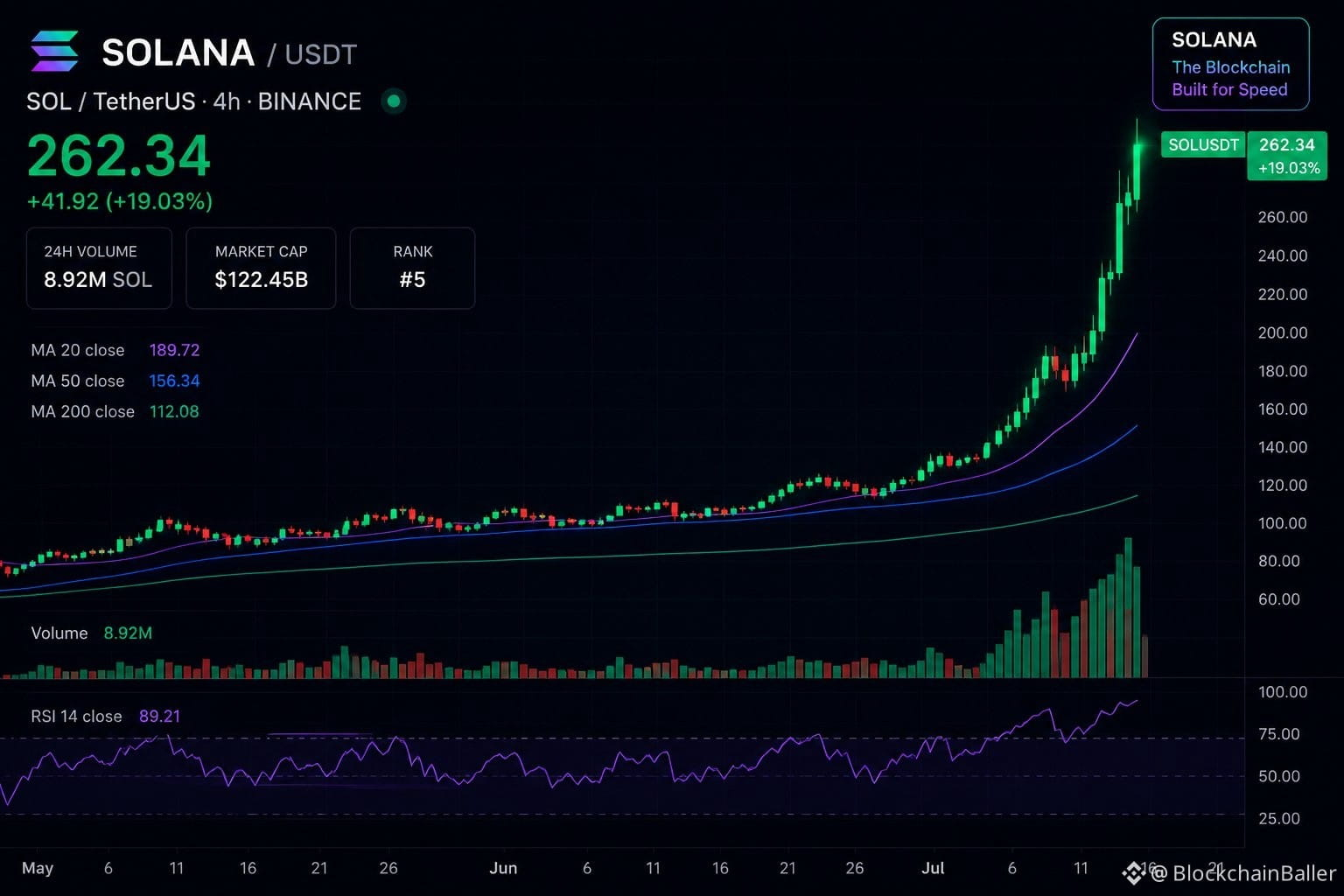The image size is (1344, 896).
Task: Click the MA 50 value 156.34
Action: (174, 381)
